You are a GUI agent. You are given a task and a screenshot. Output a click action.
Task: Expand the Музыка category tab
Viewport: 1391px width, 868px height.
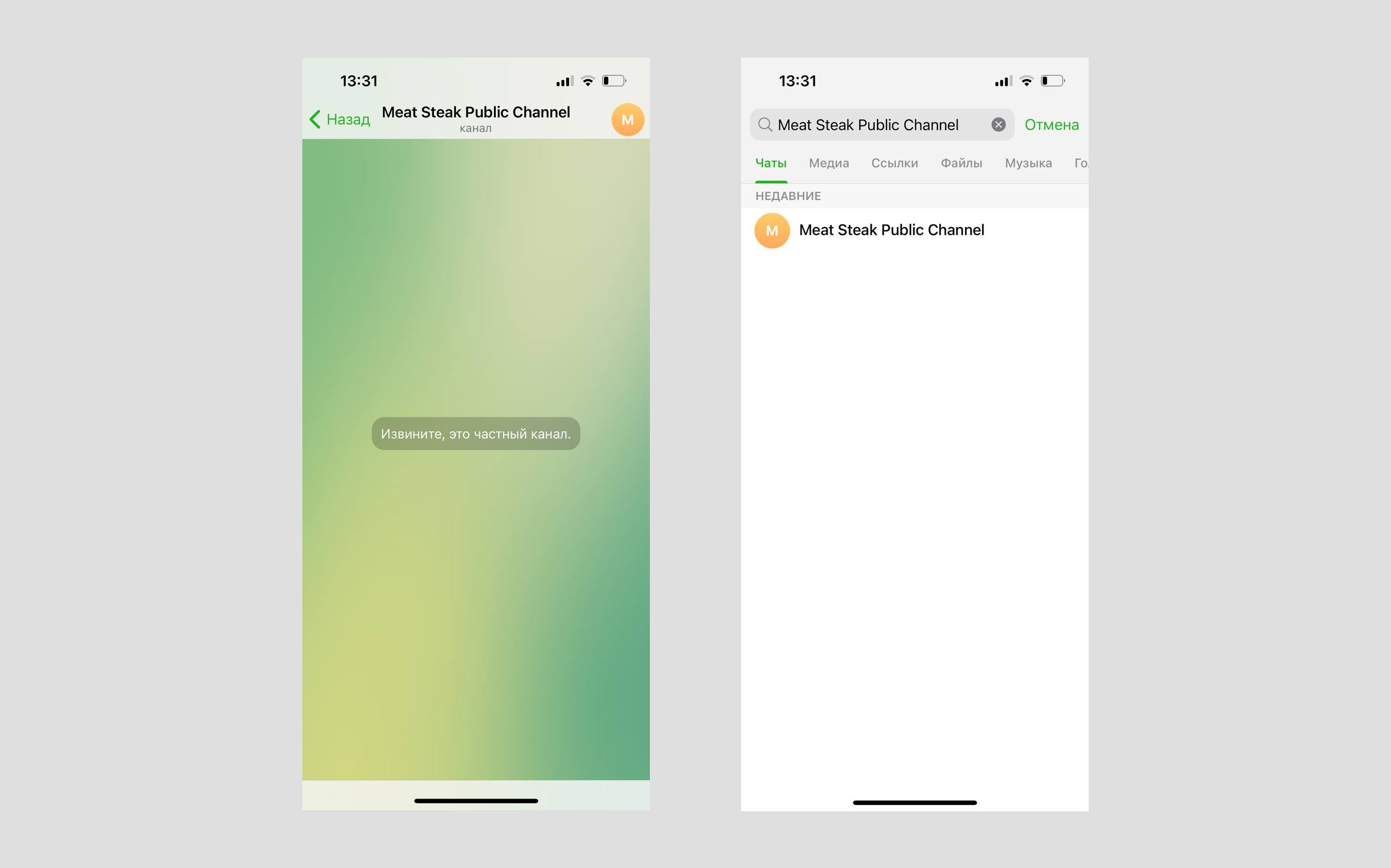(1028, 162)
